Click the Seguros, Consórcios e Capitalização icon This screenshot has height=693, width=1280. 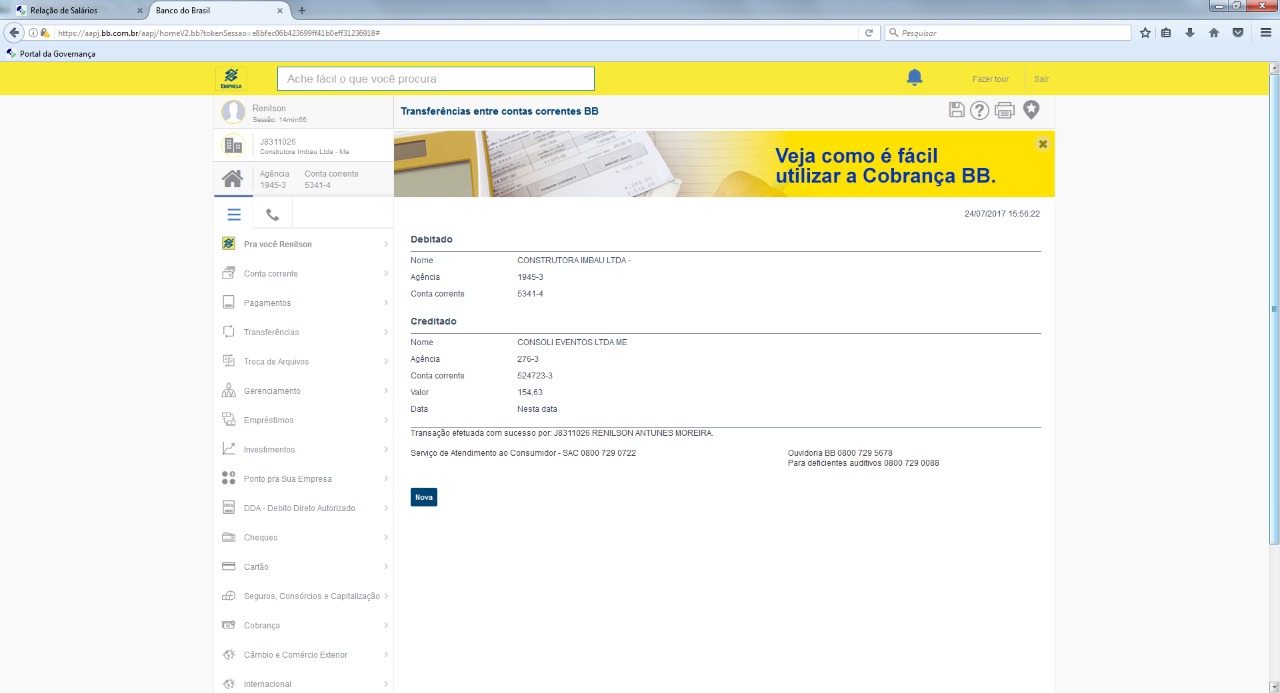click(x=228, y=596)
